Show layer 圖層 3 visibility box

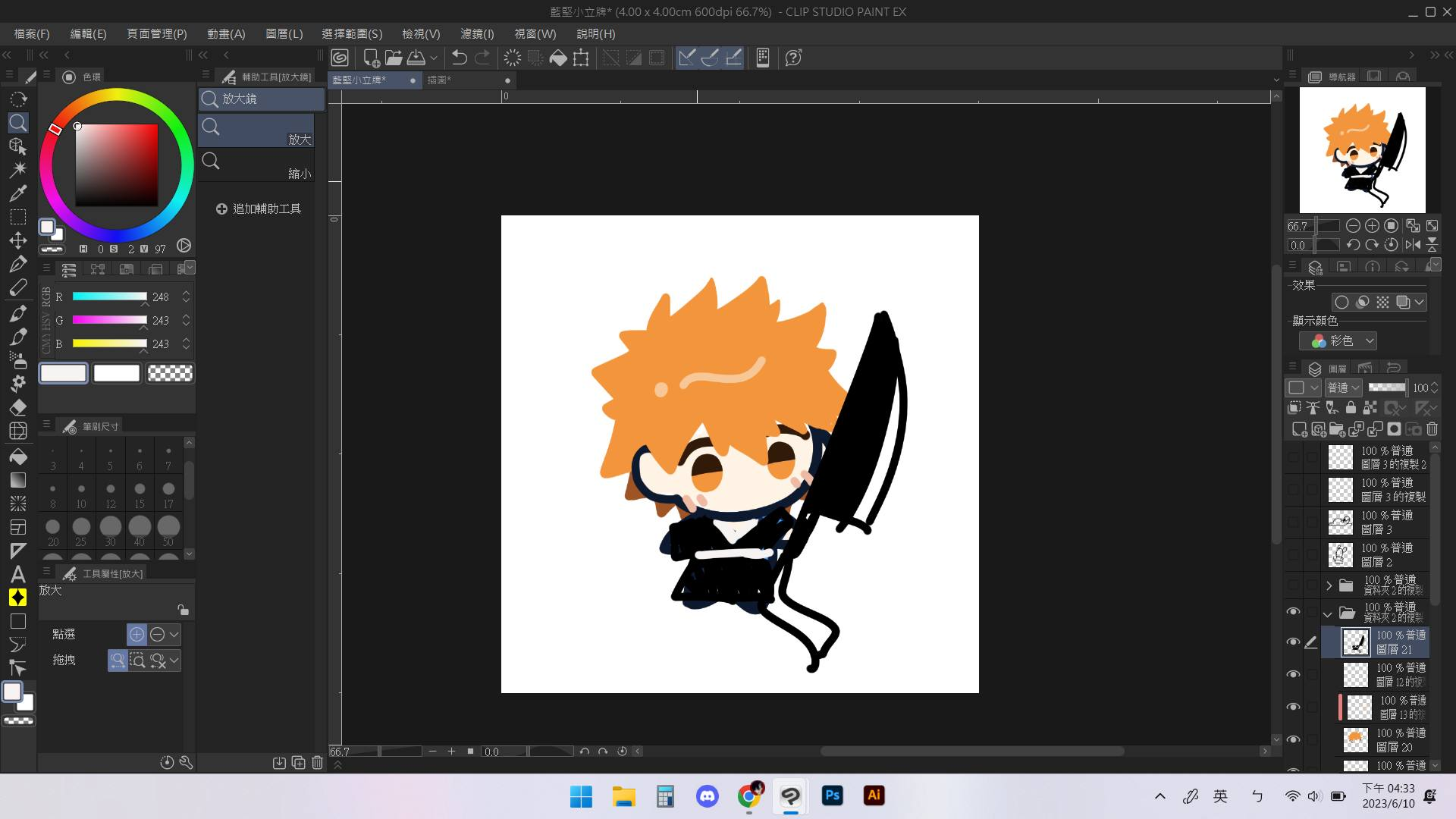tap(1294, 522)
